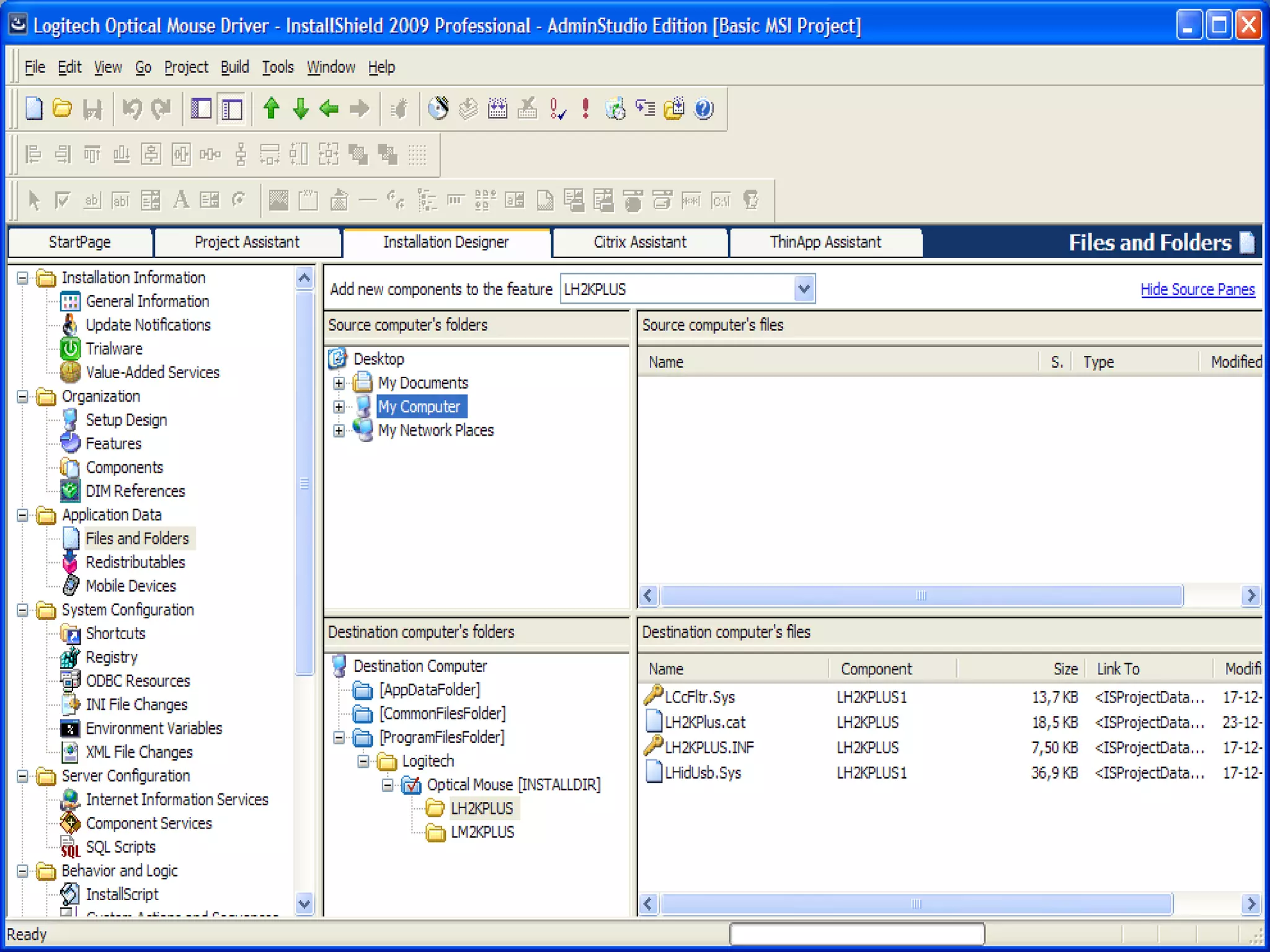The image size is (1270, 952).
Task: Open the DIM References view
Action: tap(135, 491)
